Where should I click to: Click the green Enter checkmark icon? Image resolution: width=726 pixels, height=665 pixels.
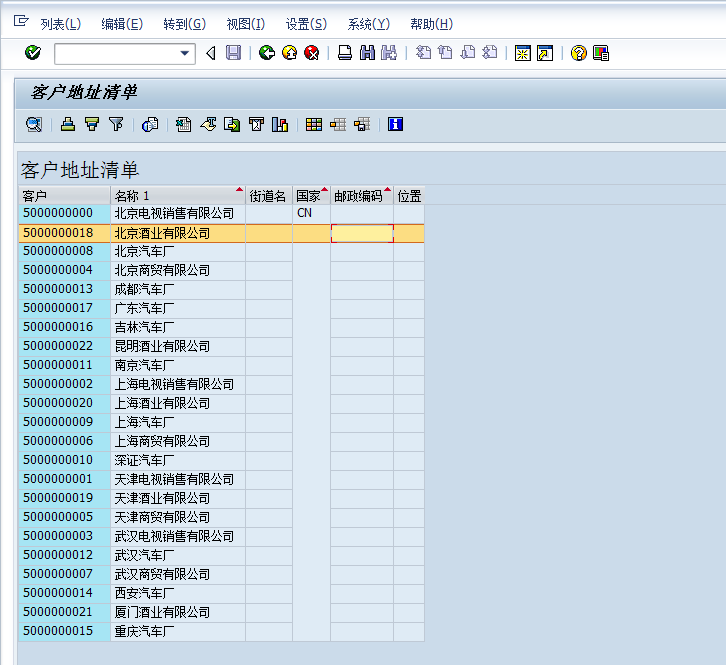pos(33,53)
